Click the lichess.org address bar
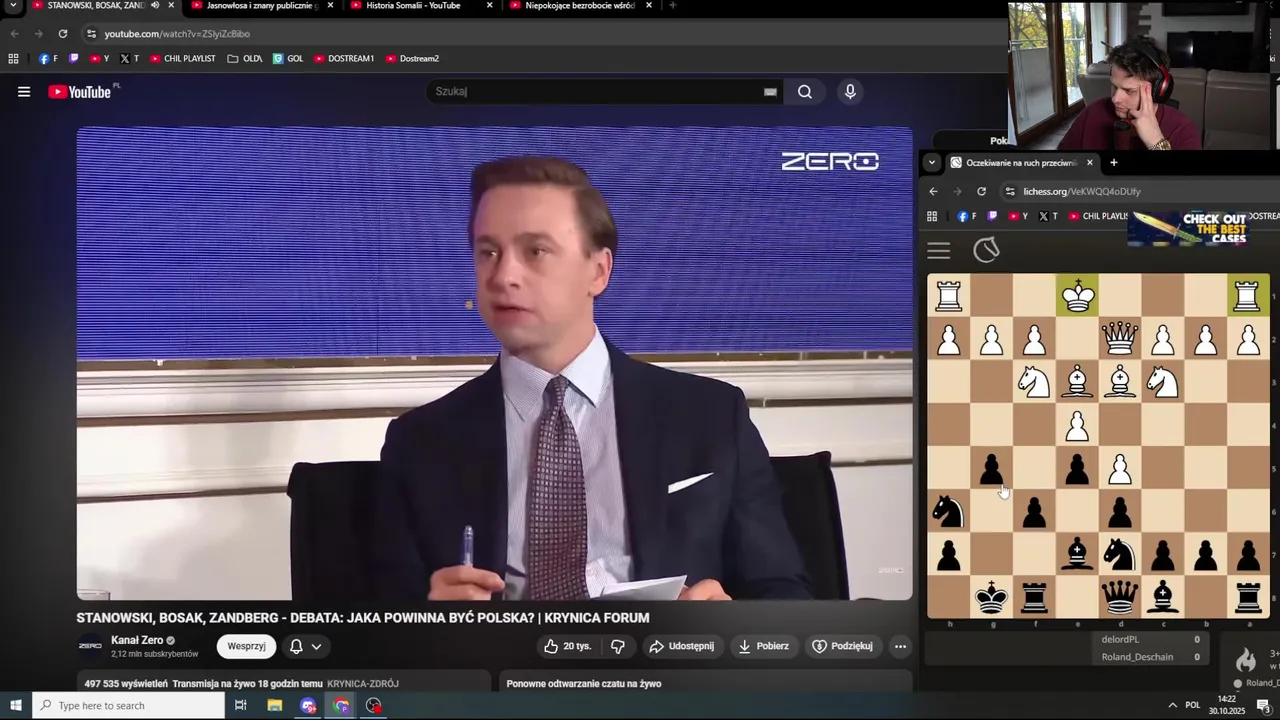Viewport: 1280px width, 720px height. [1081, 192]
